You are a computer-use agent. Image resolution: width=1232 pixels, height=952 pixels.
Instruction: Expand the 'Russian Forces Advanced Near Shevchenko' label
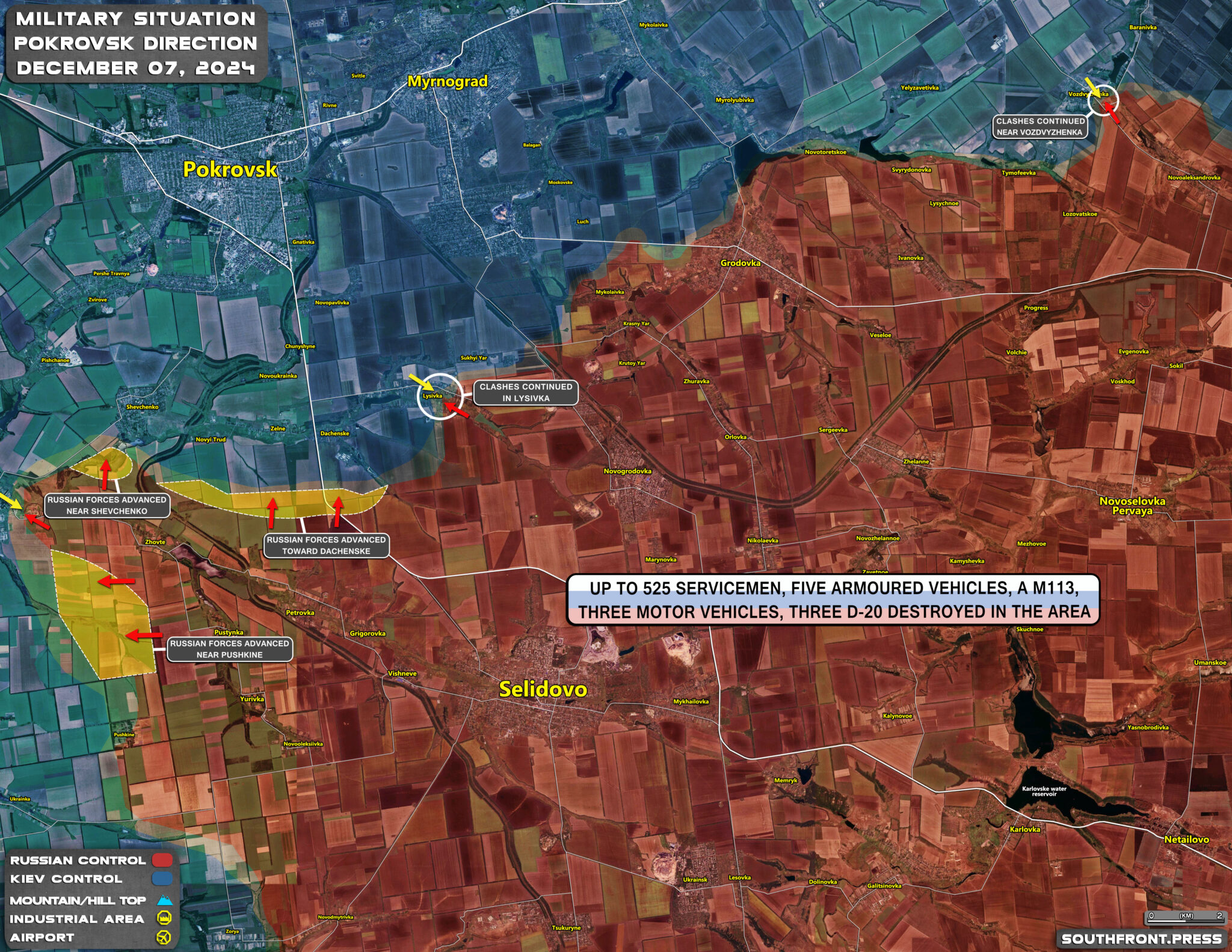pyautogui.click(x=108, y=504)
